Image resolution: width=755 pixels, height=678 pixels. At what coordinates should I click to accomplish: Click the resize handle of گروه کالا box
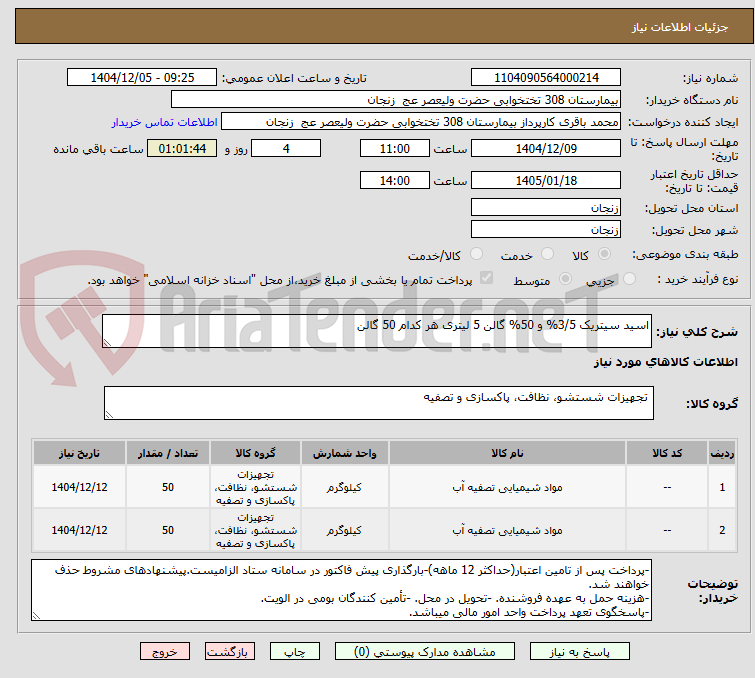coord(109,415)
